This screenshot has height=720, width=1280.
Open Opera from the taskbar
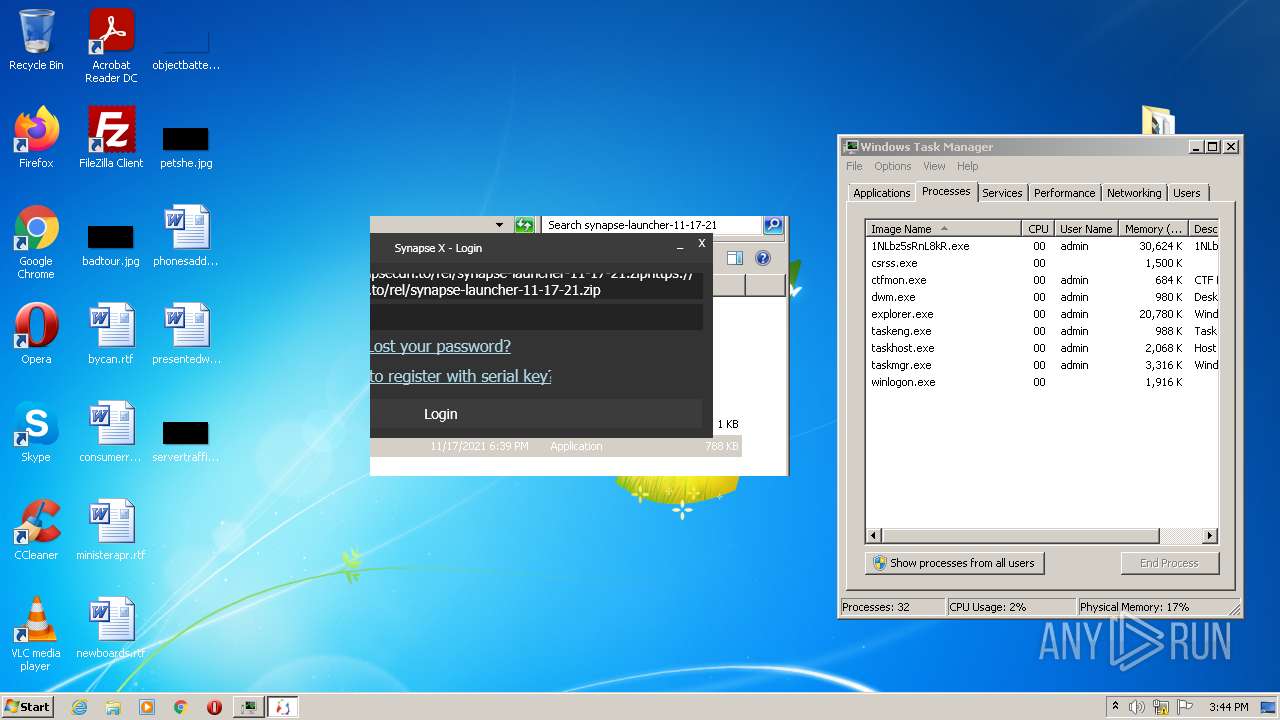click(x=214, y=707)
